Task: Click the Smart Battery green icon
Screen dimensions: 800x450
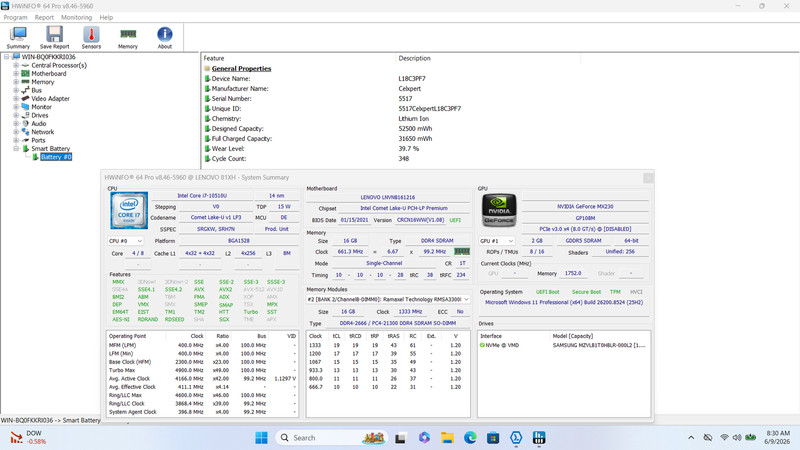Action: coord(25,148)
